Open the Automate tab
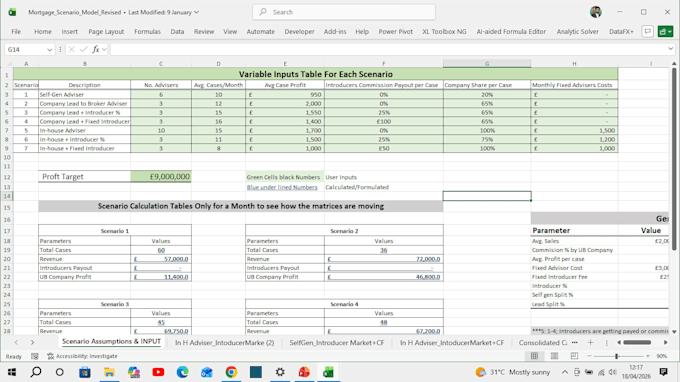This screenshot has height=382, width=680. [260, 32]
